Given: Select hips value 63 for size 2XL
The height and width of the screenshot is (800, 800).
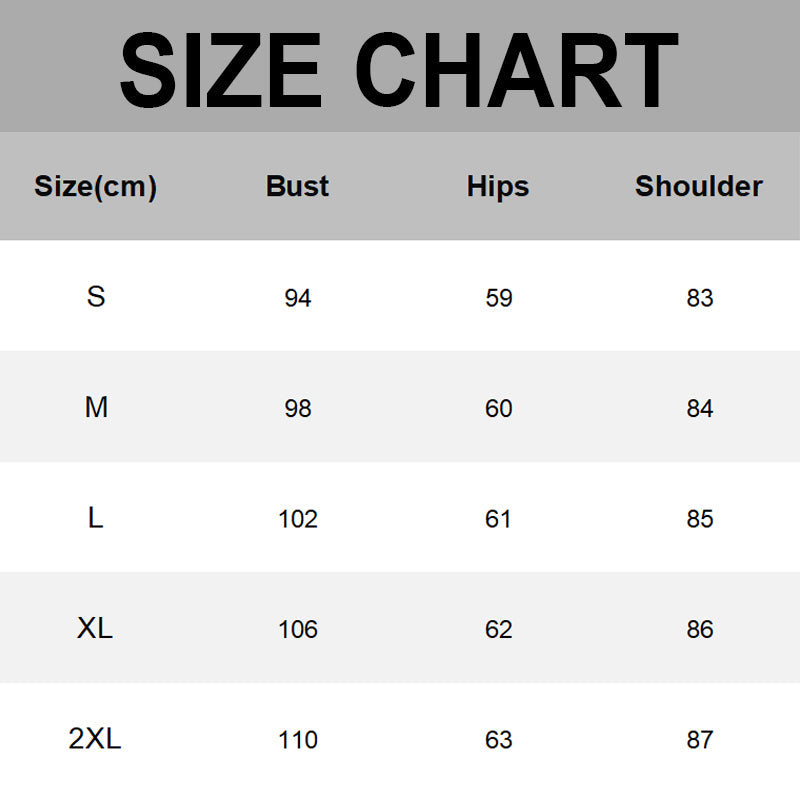Looking at the screenshot, I should pyautogui.click(x=499, y=741).
